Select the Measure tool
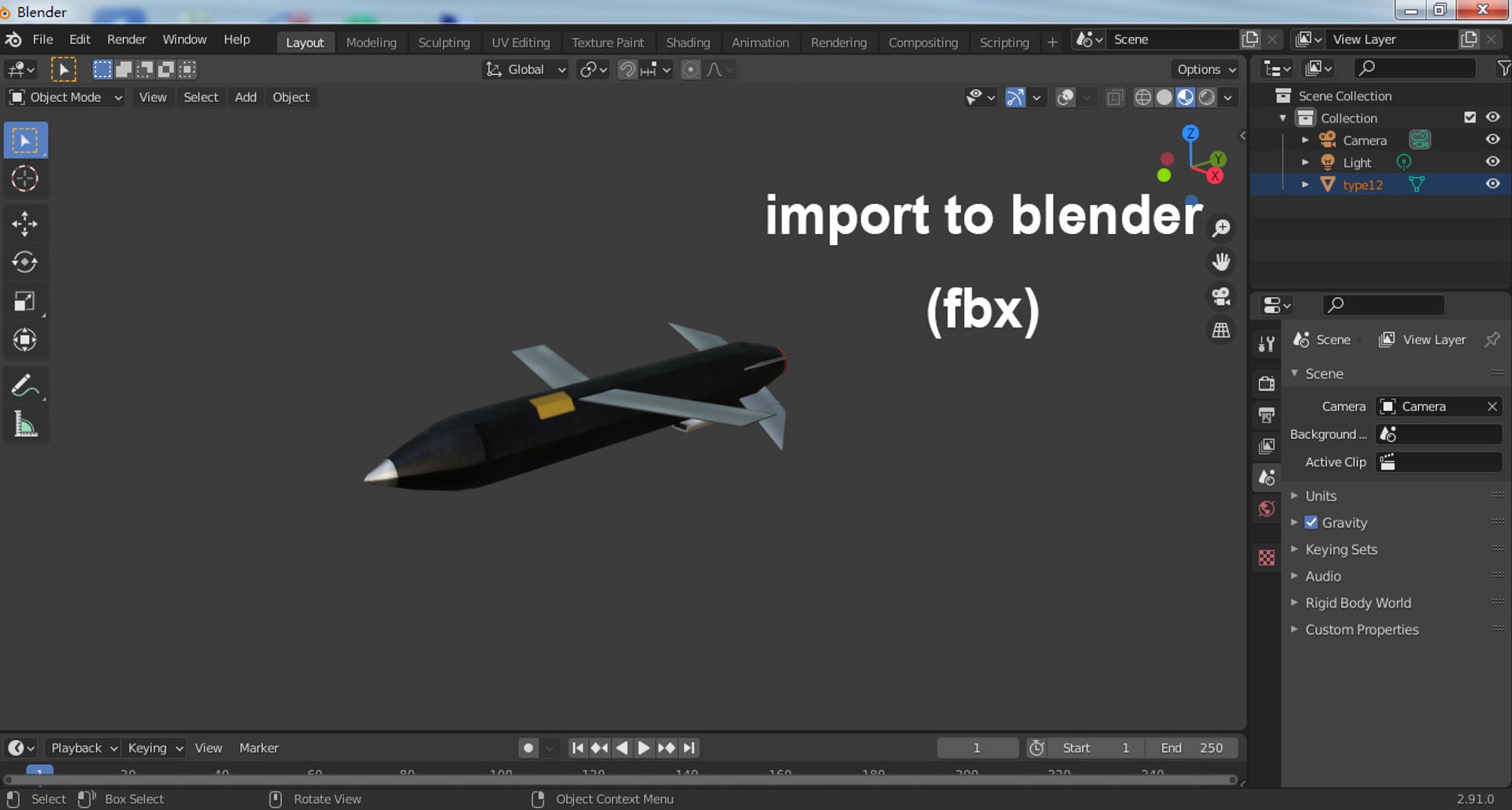1512x810 pixels. point(25,425)
